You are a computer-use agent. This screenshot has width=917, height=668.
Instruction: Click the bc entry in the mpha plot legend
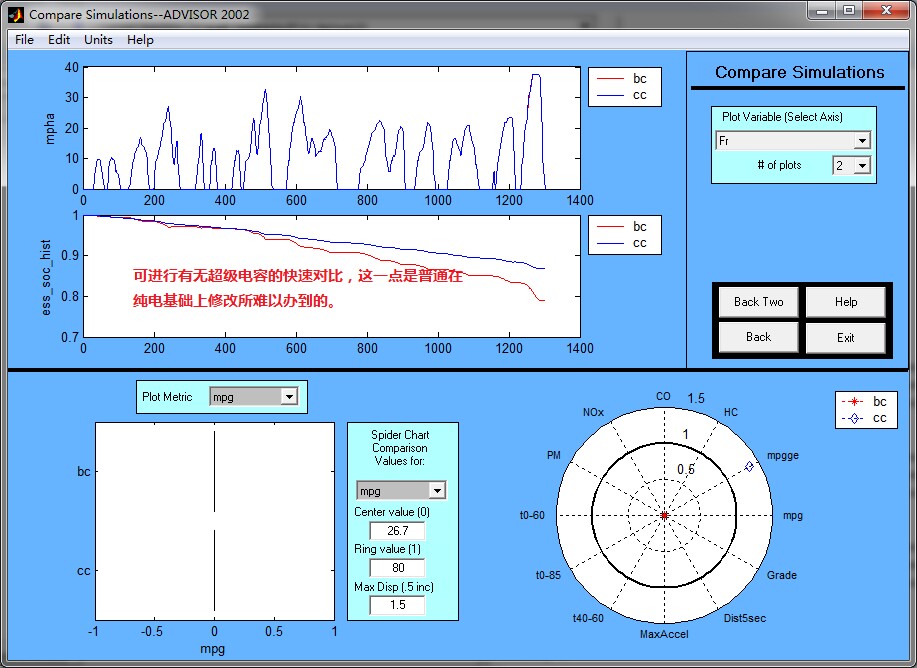point(624,79)
